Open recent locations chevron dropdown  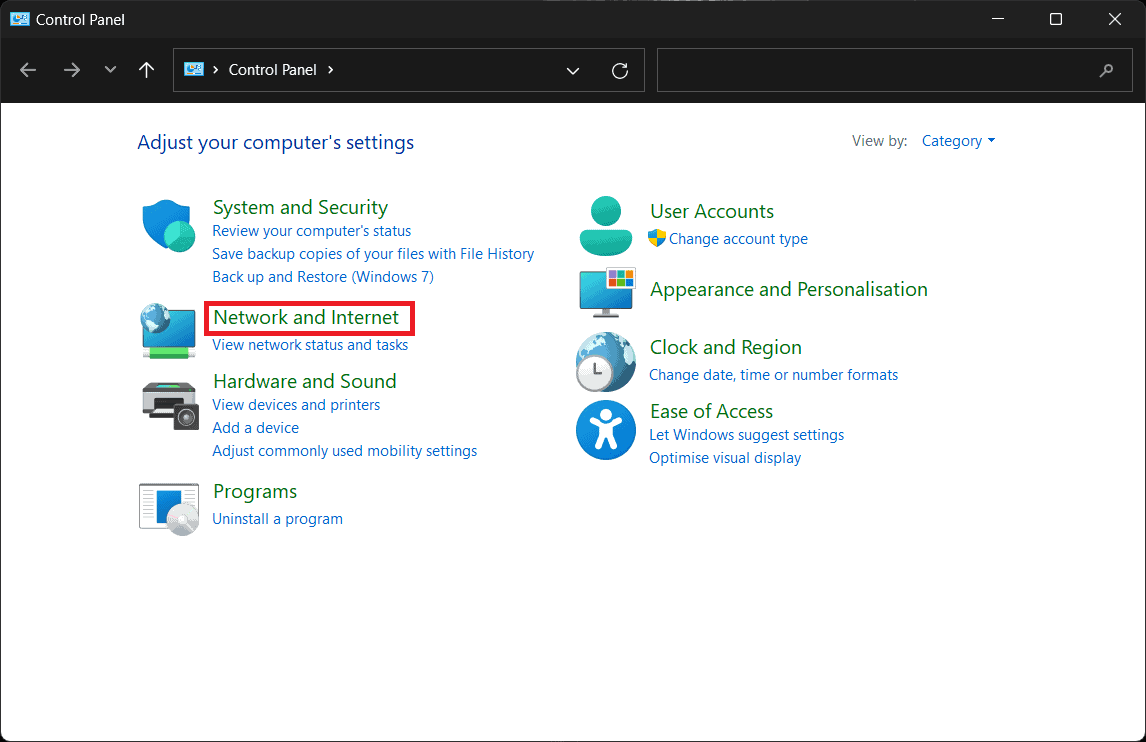pos(110,70)
